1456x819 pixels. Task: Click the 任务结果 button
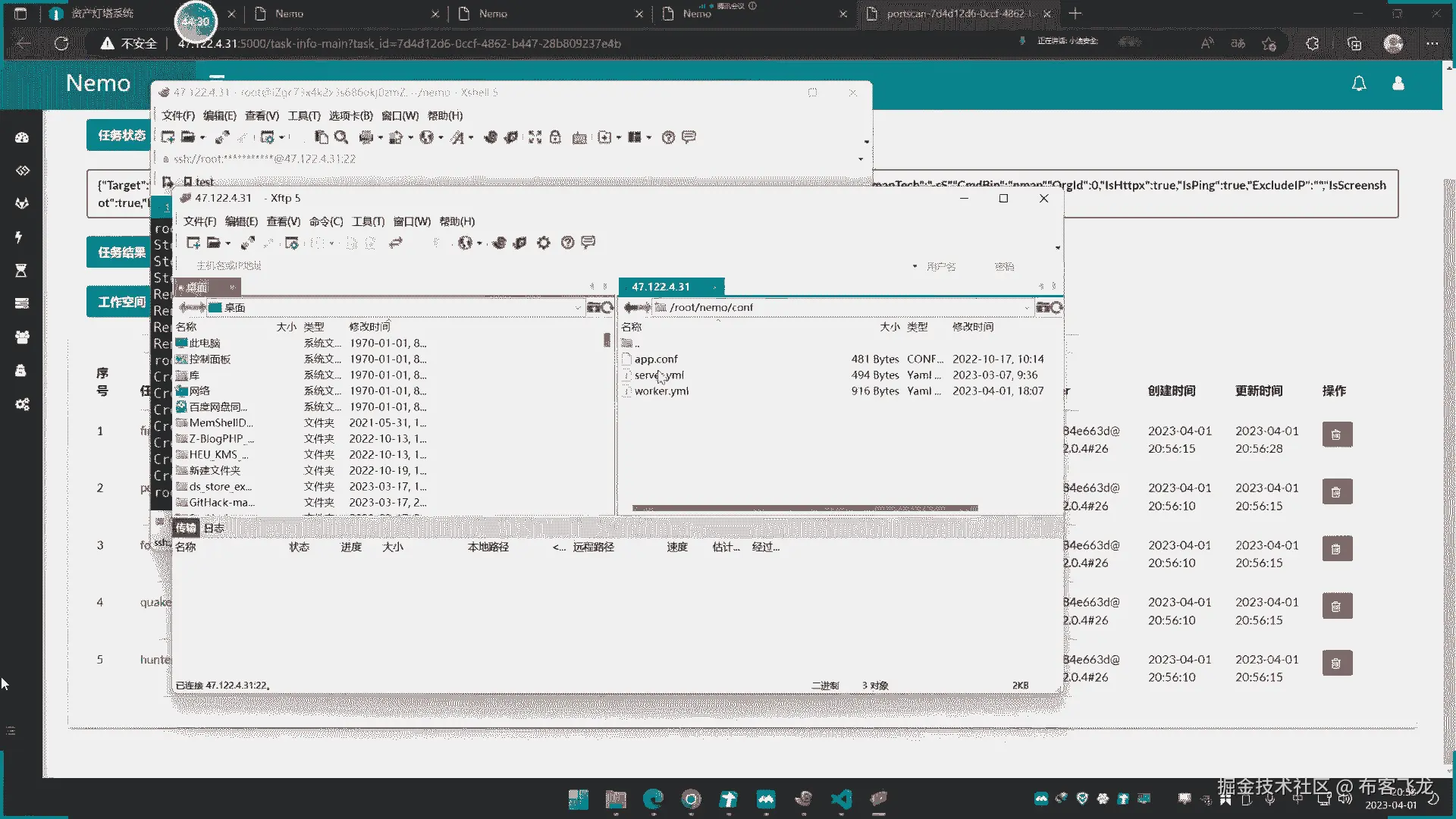coord(121,253)
